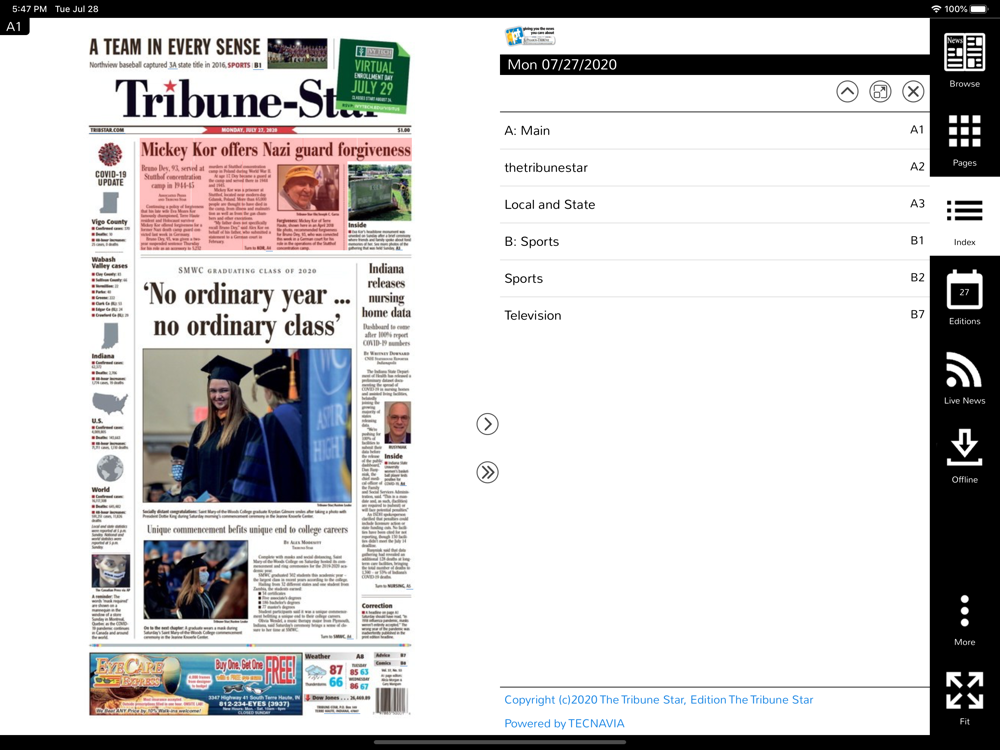Open the More options menu
This screenshot has height=750, width=1000.
pyautogui.click(x=964, y=619)
